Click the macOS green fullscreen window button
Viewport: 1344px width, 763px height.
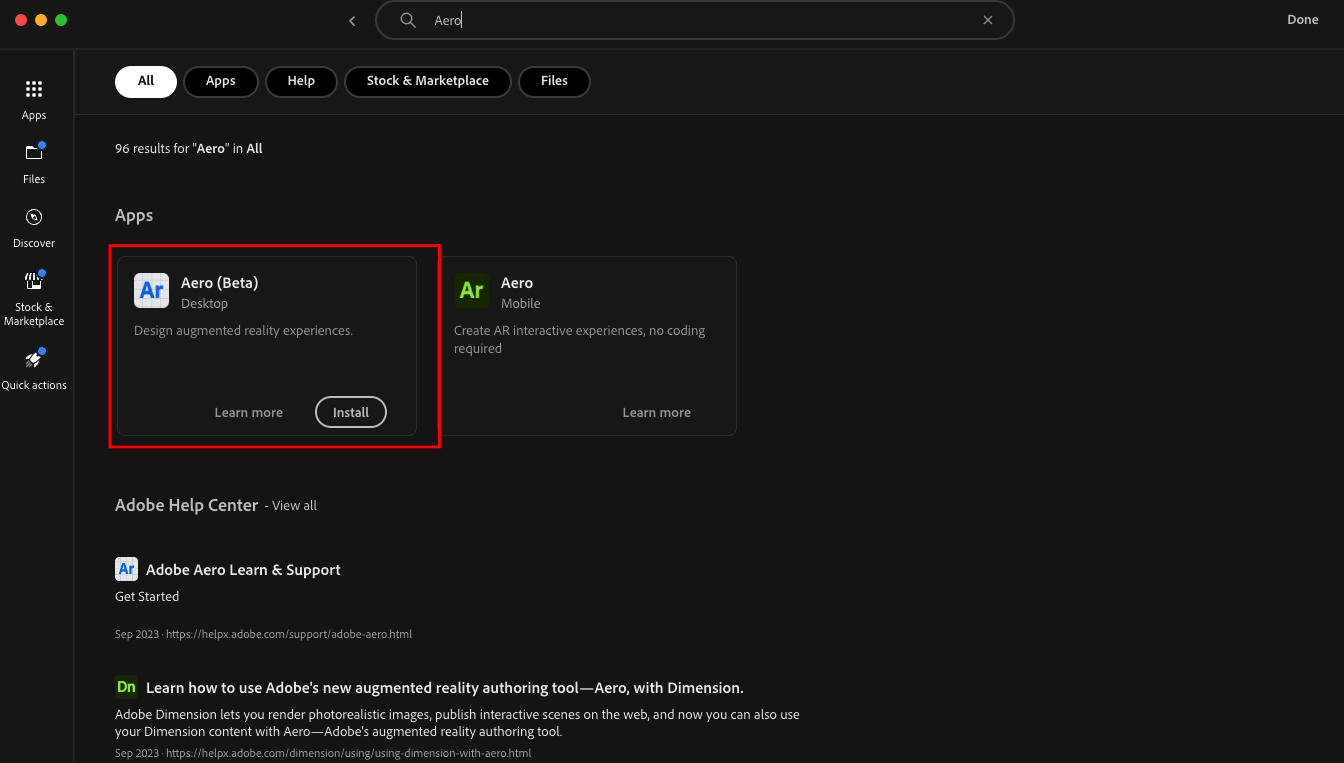coord(61,20)
